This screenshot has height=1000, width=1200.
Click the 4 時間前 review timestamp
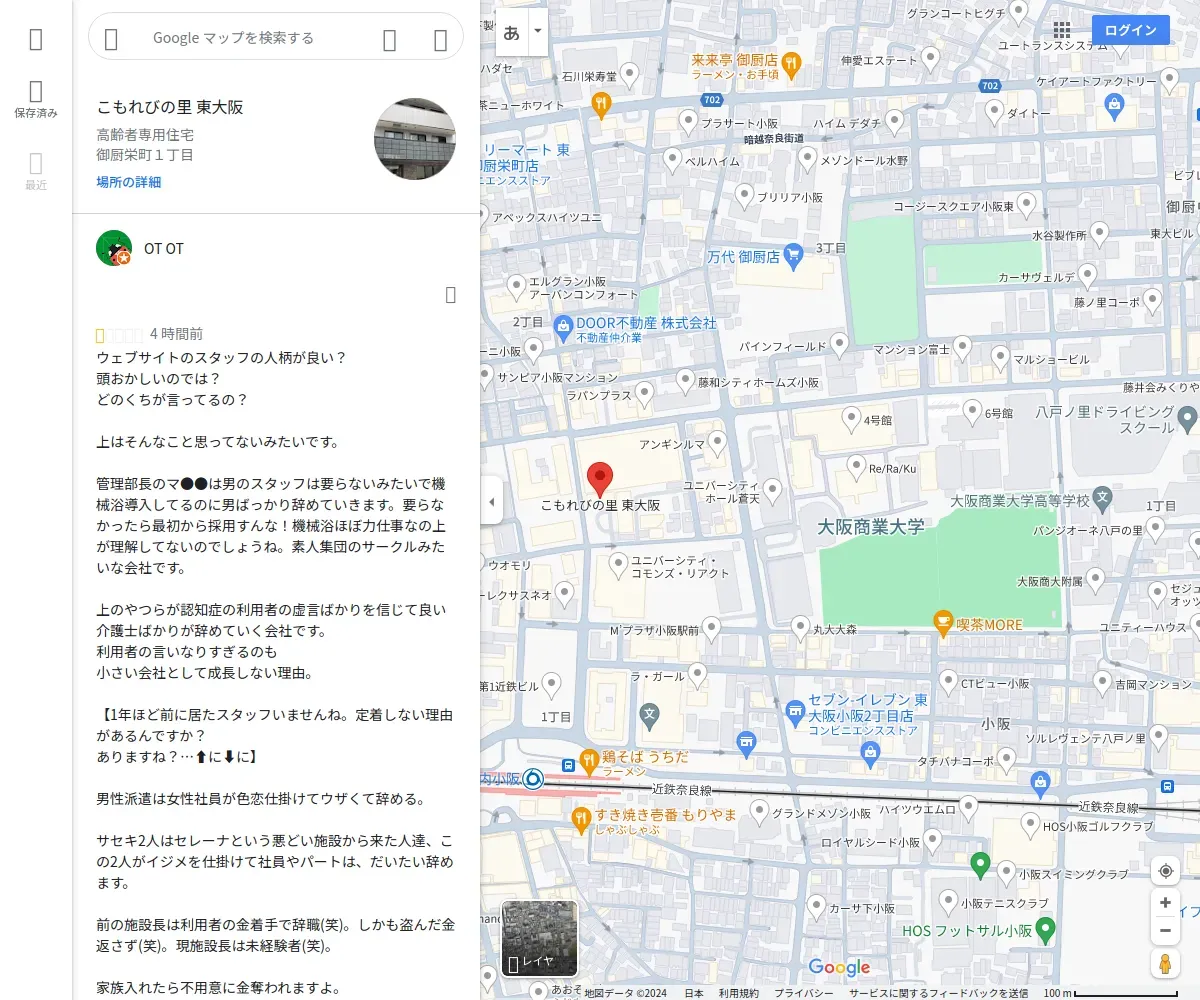point(176,334)
